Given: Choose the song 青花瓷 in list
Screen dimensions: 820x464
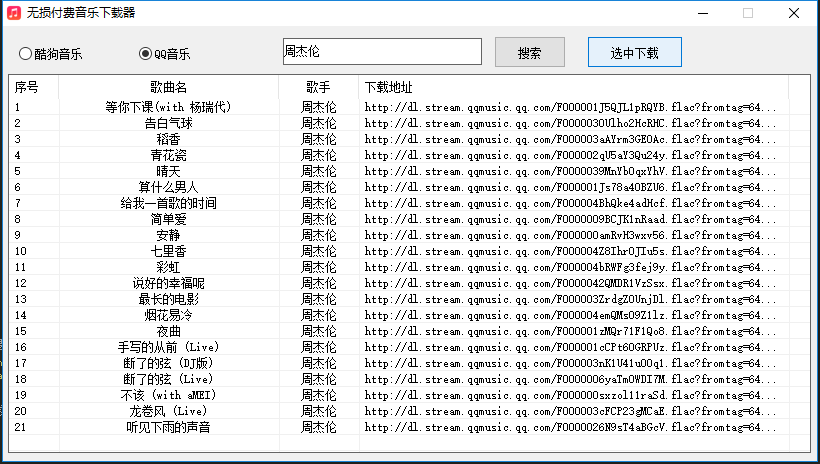Looking at the screenshot, I should point(168,155).
